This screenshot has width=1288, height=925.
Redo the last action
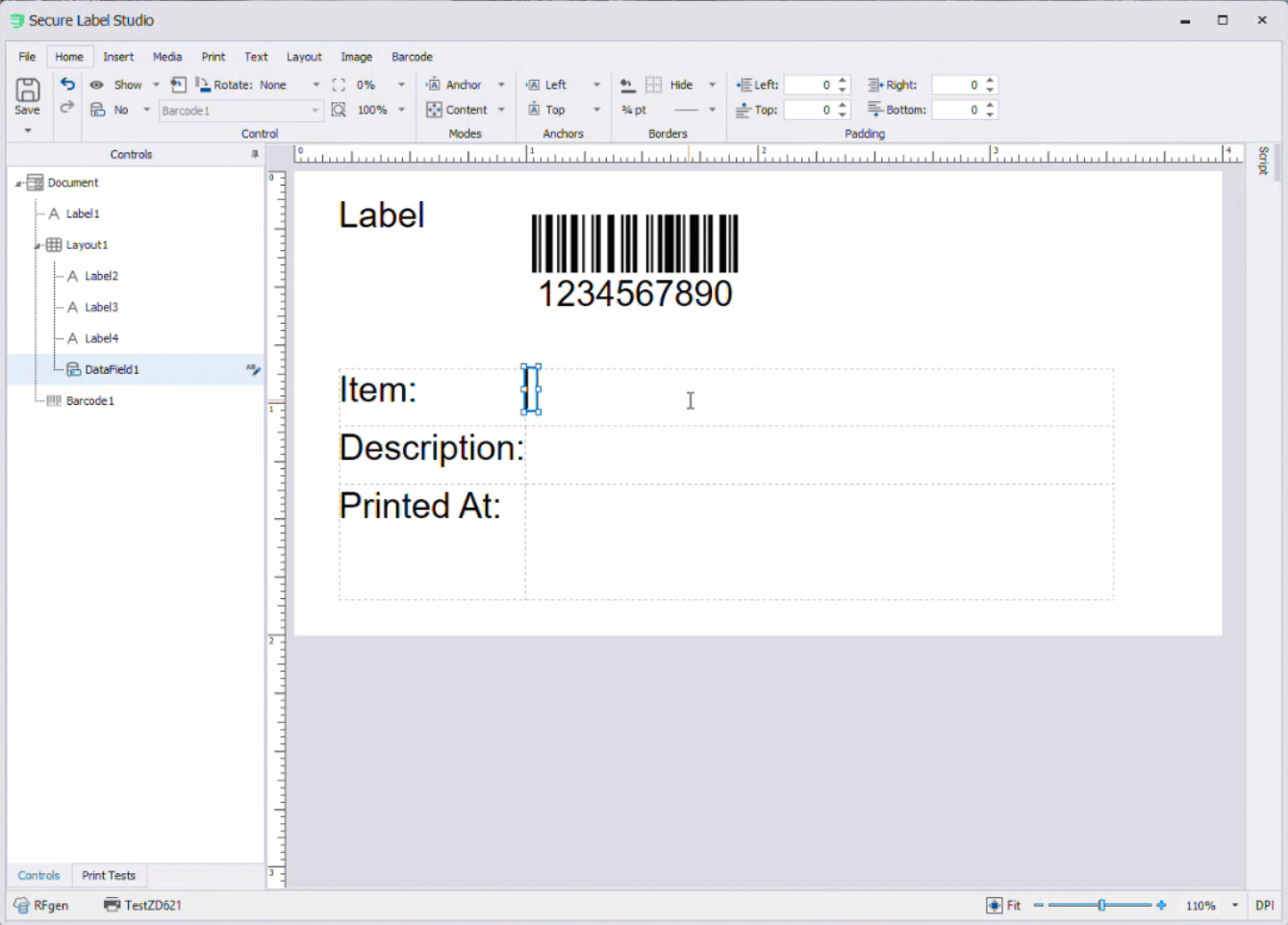pos(67,107)
